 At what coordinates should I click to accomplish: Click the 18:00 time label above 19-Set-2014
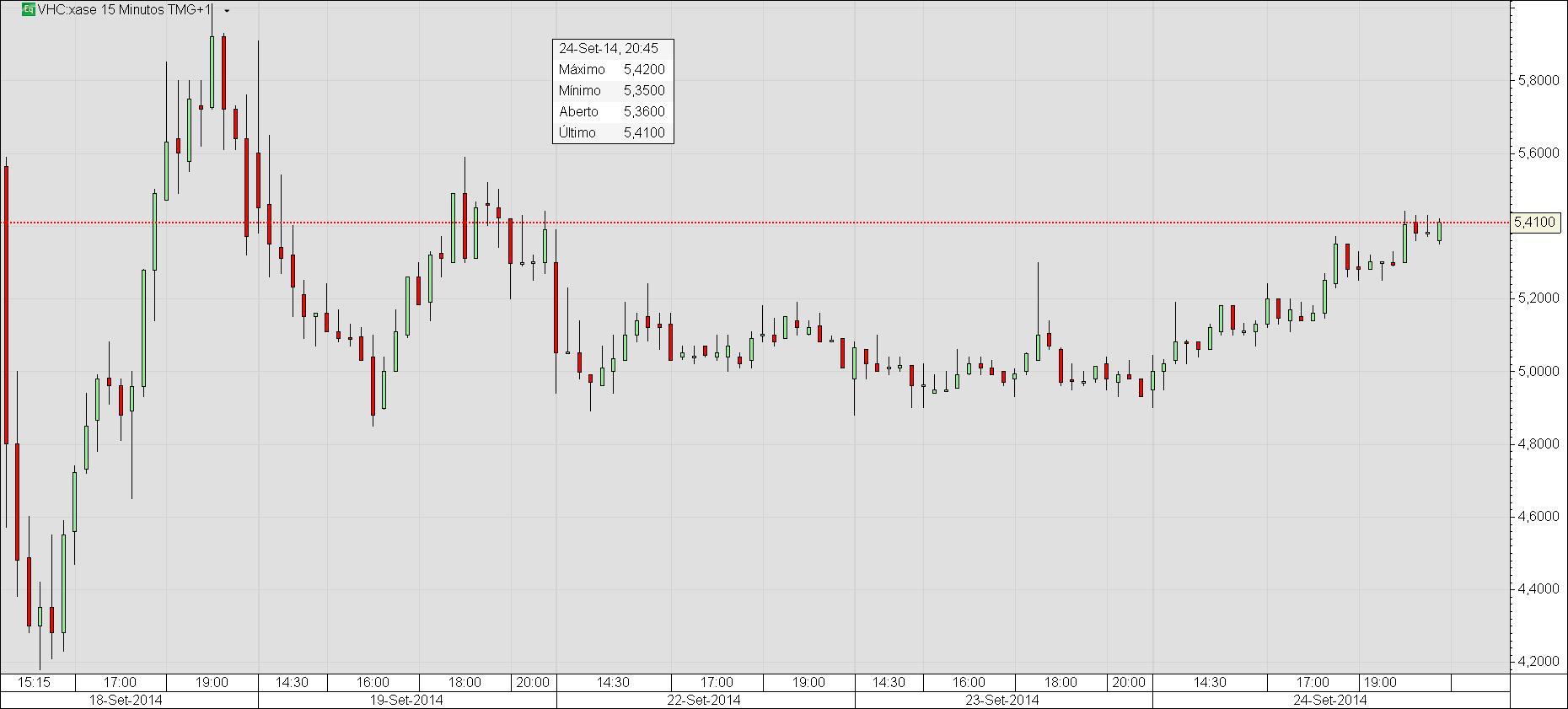pos(464,682)
